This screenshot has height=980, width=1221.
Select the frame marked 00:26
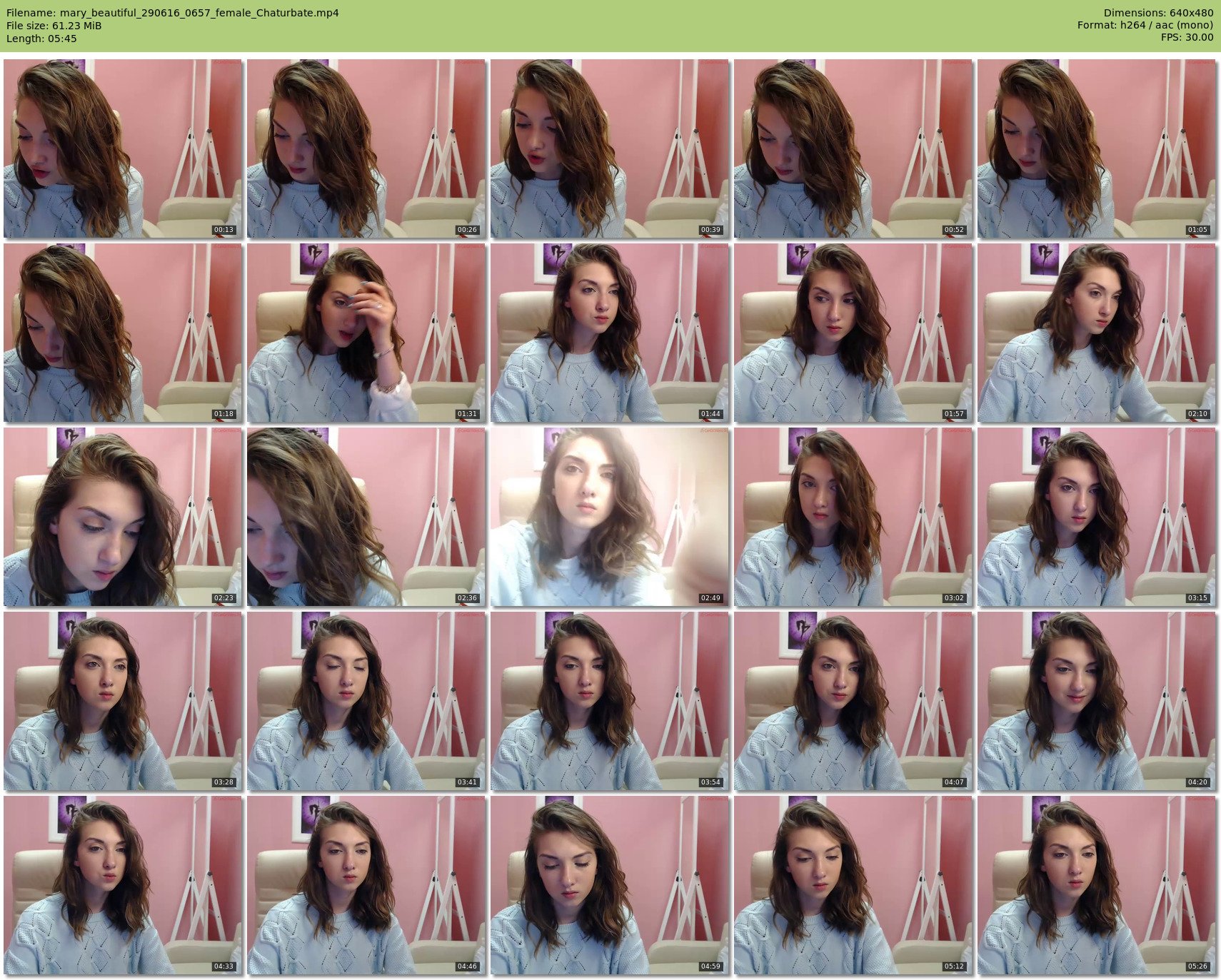[x=366, y=148]
